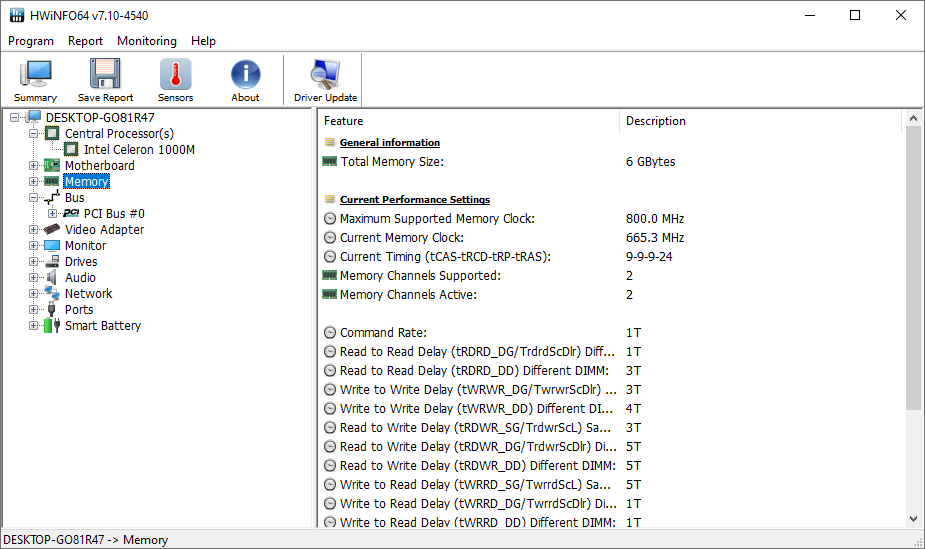Viewport: 925px width, 549px height.
Task: Expand the Network node
Action: click(34, 293)
